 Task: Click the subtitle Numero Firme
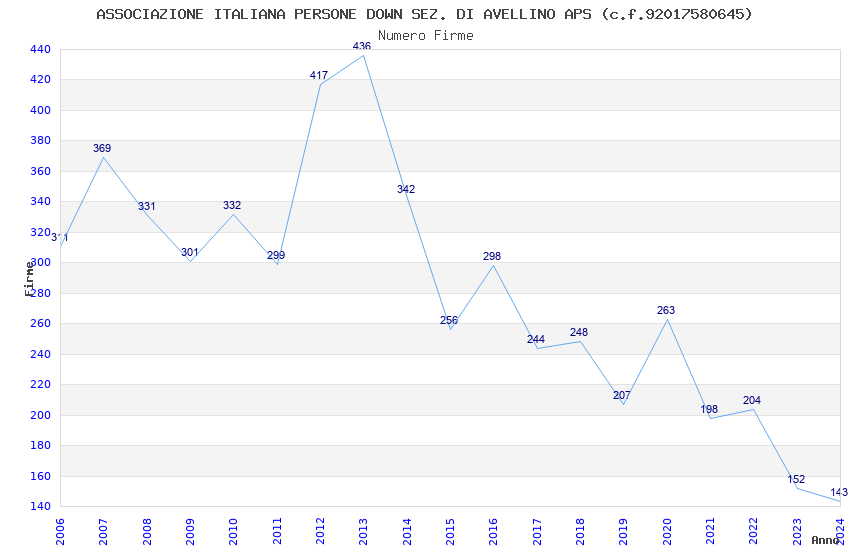[x=426, y=35]
